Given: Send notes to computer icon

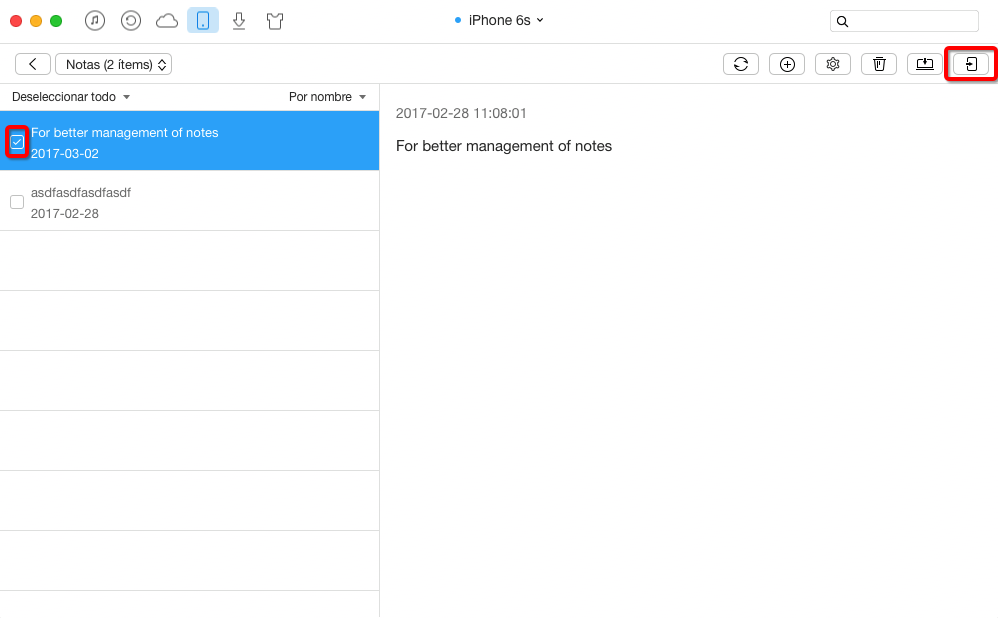Looking at the screenshot, I should point(925,64).
